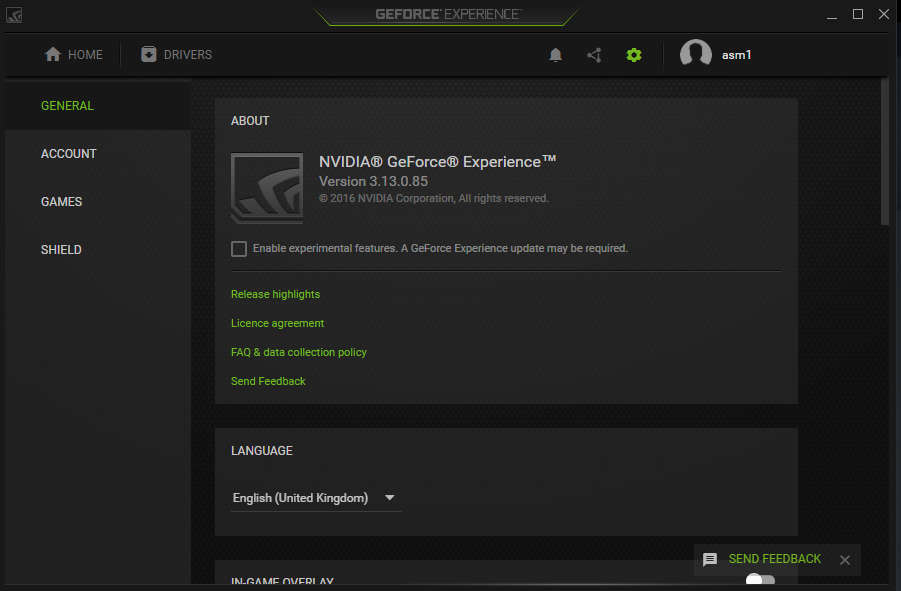Viewport: 901px width, 591px height.
Task: Click the 2016 NVIDIA Corporation copyright line
Action: (x=434, y=199)
